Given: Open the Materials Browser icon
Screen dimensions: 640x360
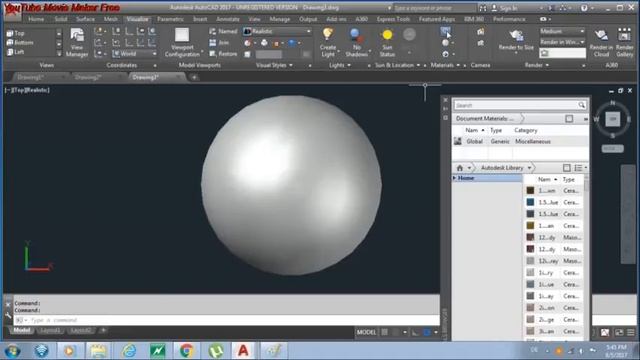Looking at the screenshot, I should pyautogui.click(x=445, y=32).
